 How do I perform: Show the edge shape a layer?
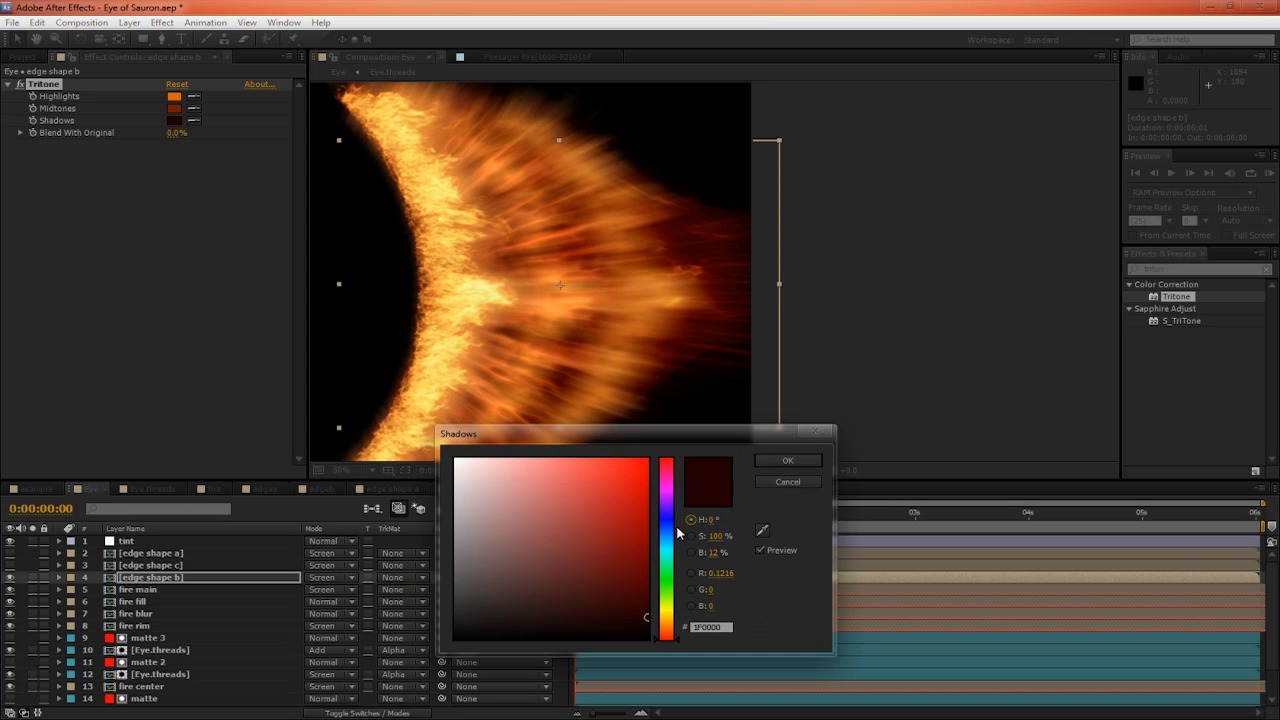click(x=10, y=553)
